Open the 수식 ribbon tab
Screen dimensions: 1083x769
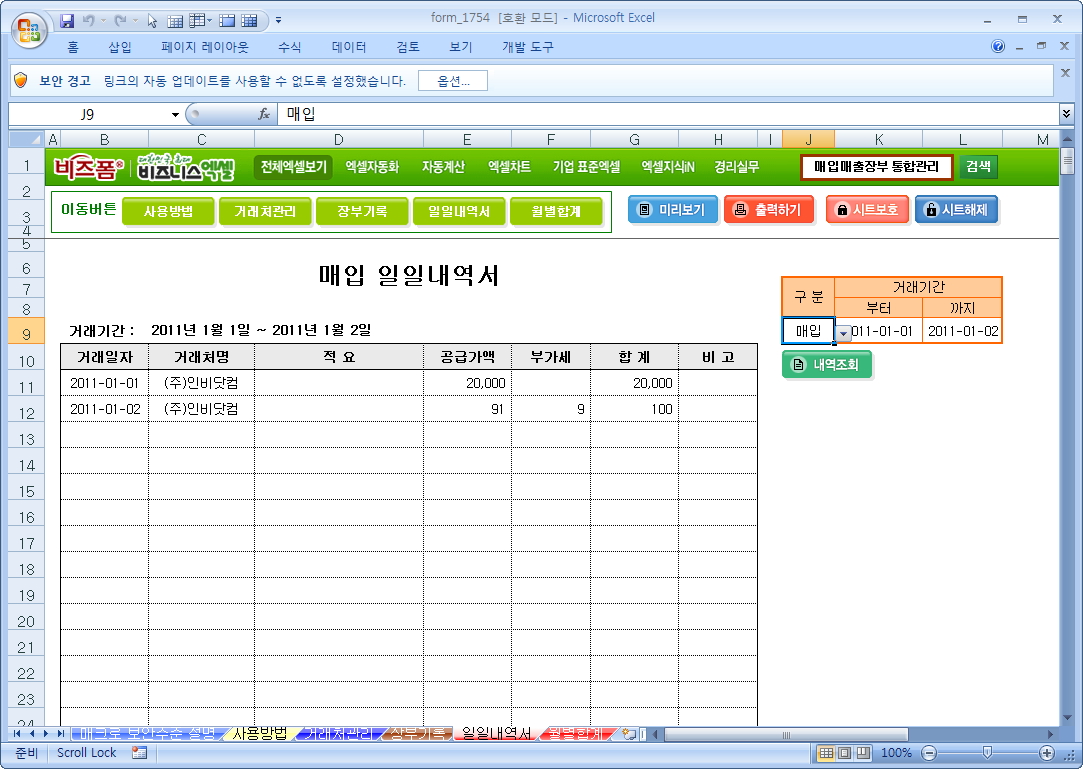pos(289,47)
